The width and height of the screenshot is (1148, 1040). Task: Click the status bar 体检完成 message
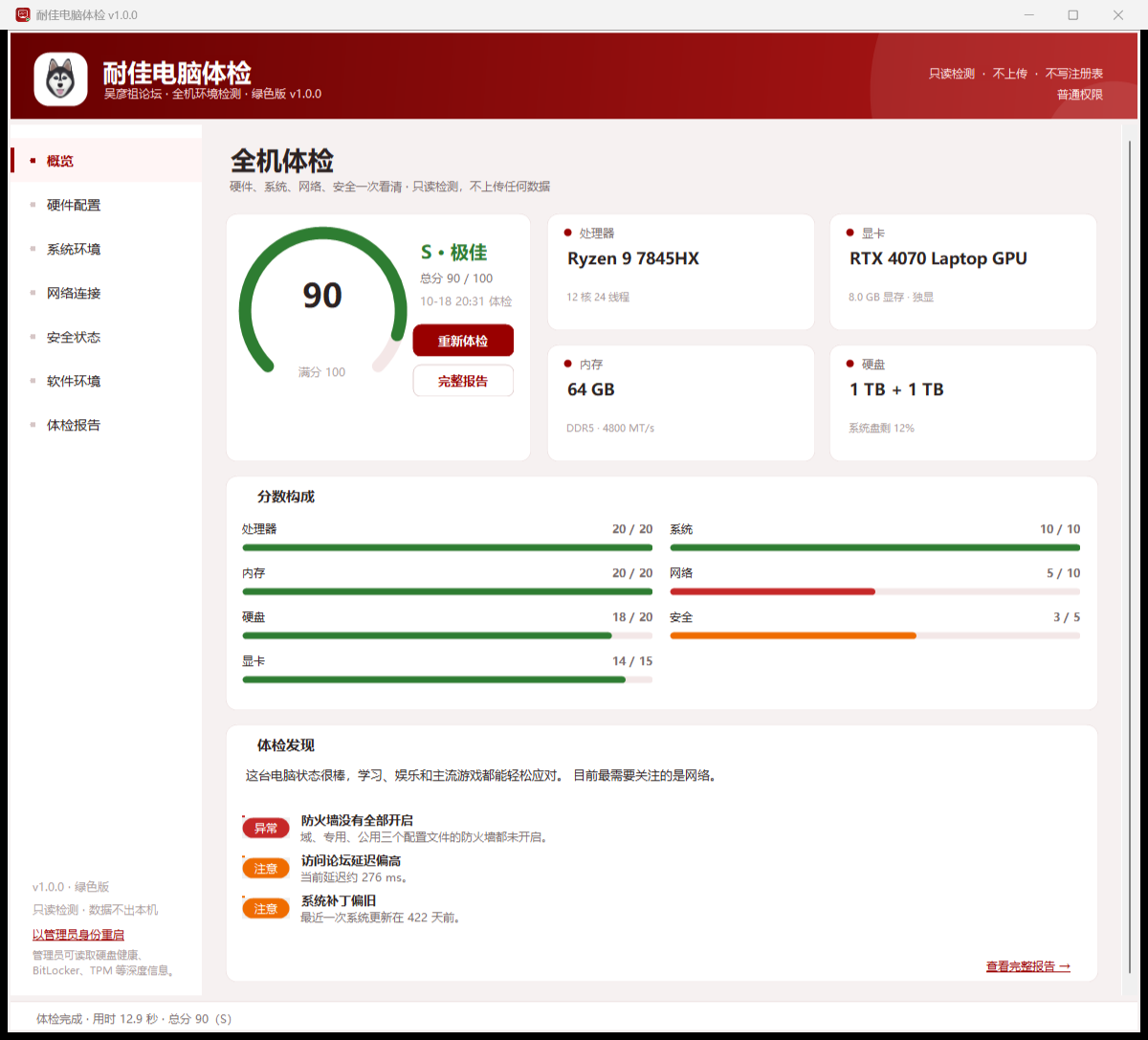(x=134, y=1019)
